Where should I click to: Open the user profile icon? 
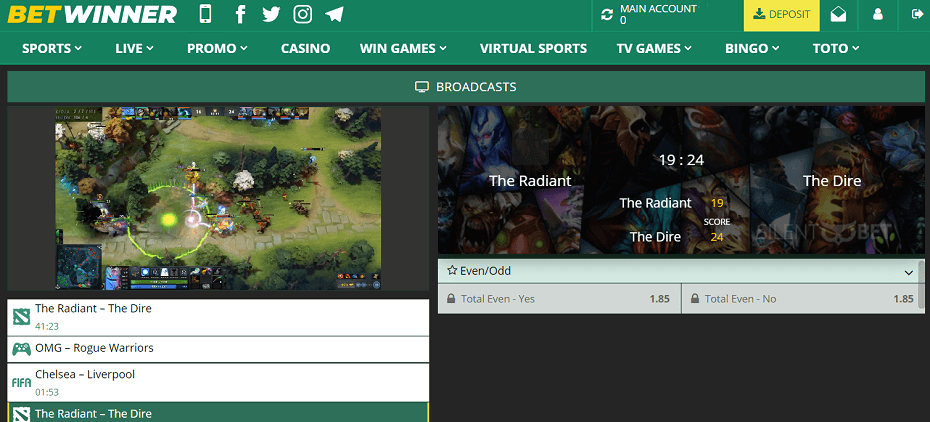coord(878,15)
